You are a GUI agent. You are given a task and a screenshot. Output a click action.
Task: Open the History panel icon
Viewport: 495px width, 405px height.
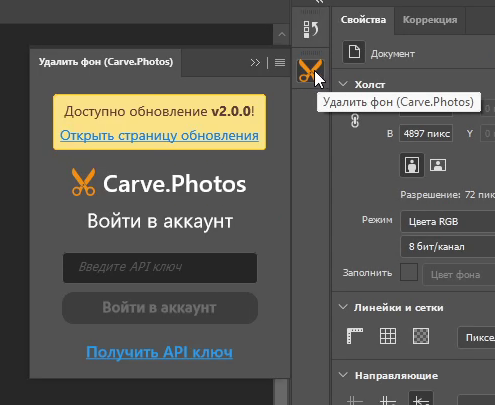311,29
